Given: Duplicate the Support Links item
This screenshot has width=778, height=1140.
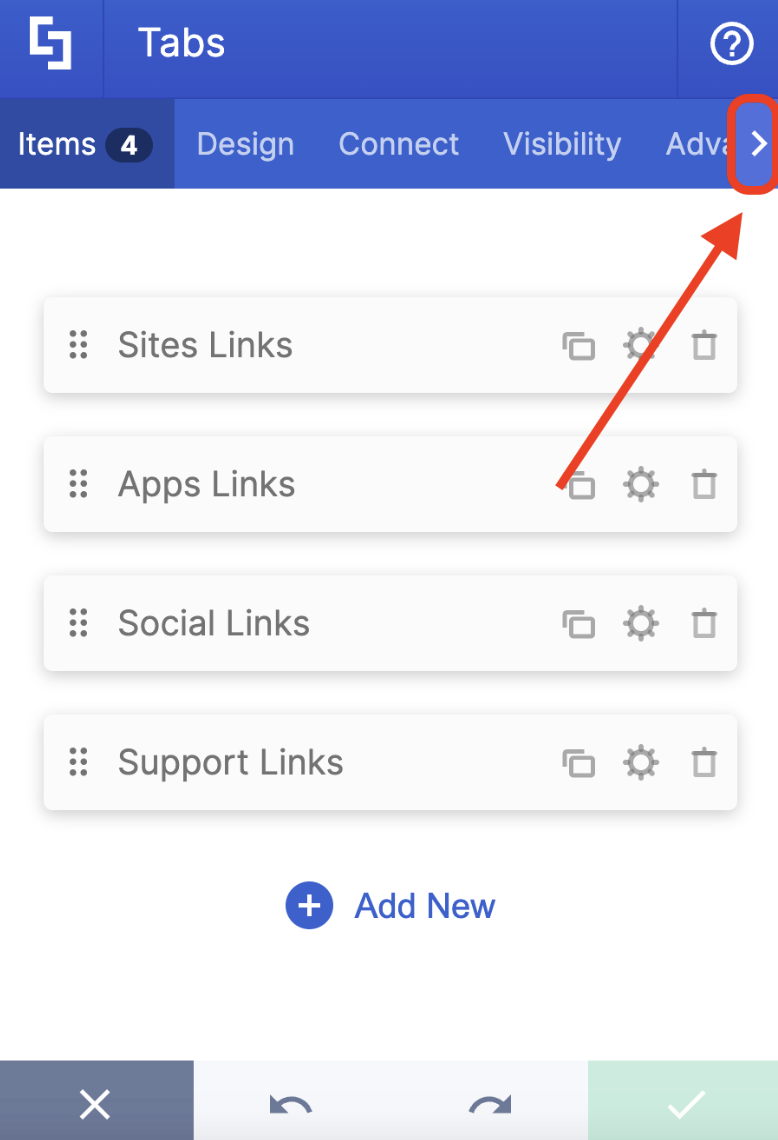Looking at the screenshot, I should 579,763.
